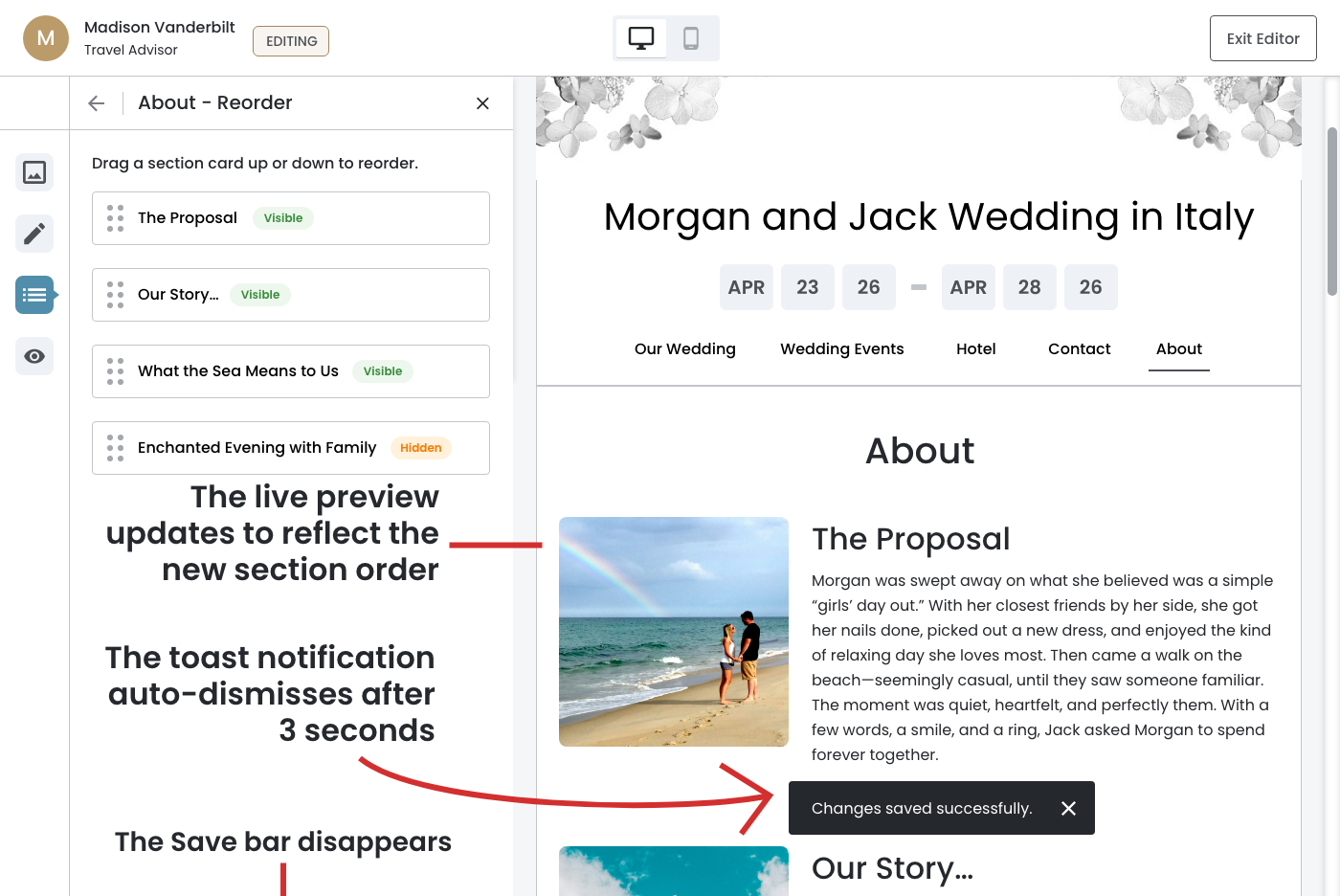Click drag handle for What the Sea Means

tap(116, 371)
